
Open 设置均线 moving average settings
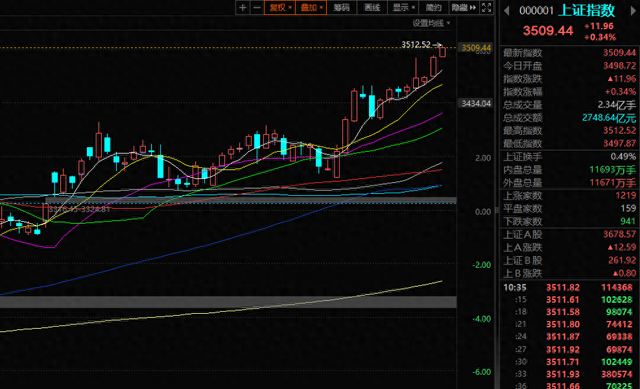click(431, 23)
